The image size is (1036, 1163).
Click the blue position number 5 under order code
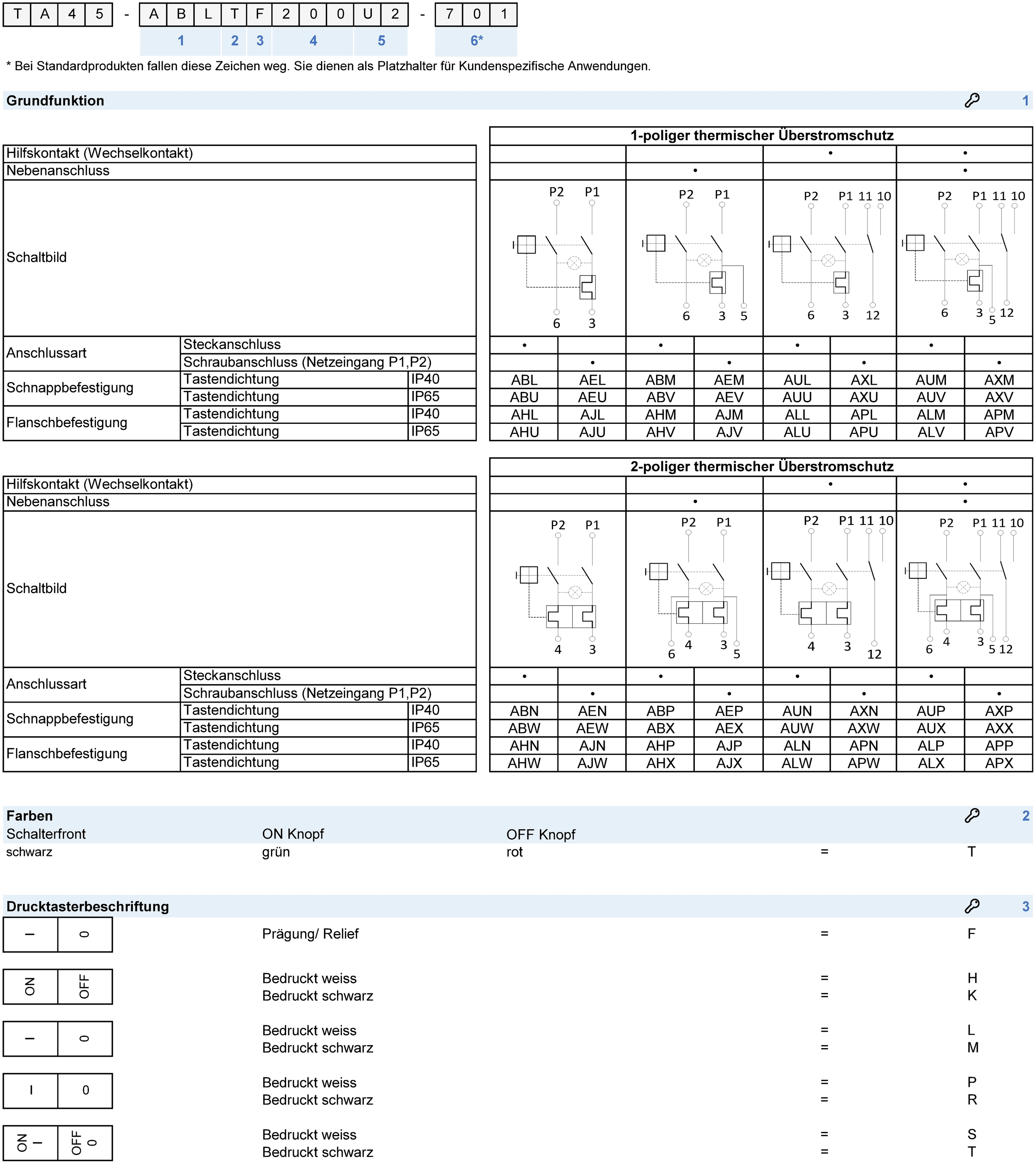(x=382, y=40)
